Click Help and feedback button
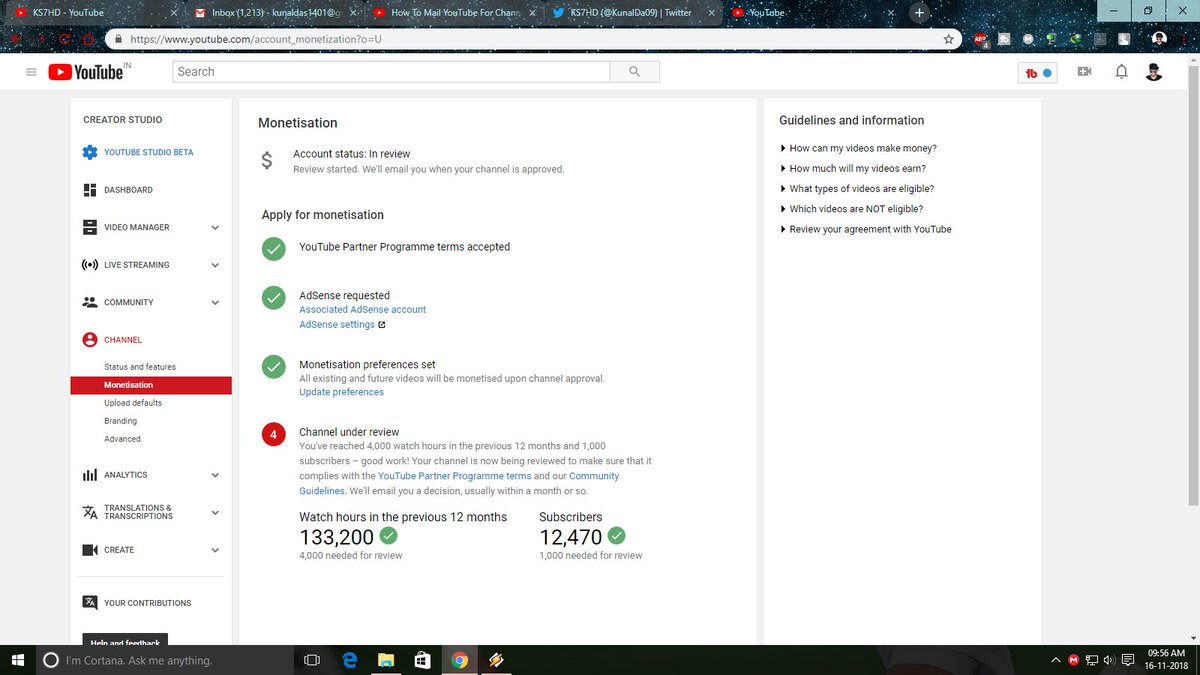 (x=125, y=640)
